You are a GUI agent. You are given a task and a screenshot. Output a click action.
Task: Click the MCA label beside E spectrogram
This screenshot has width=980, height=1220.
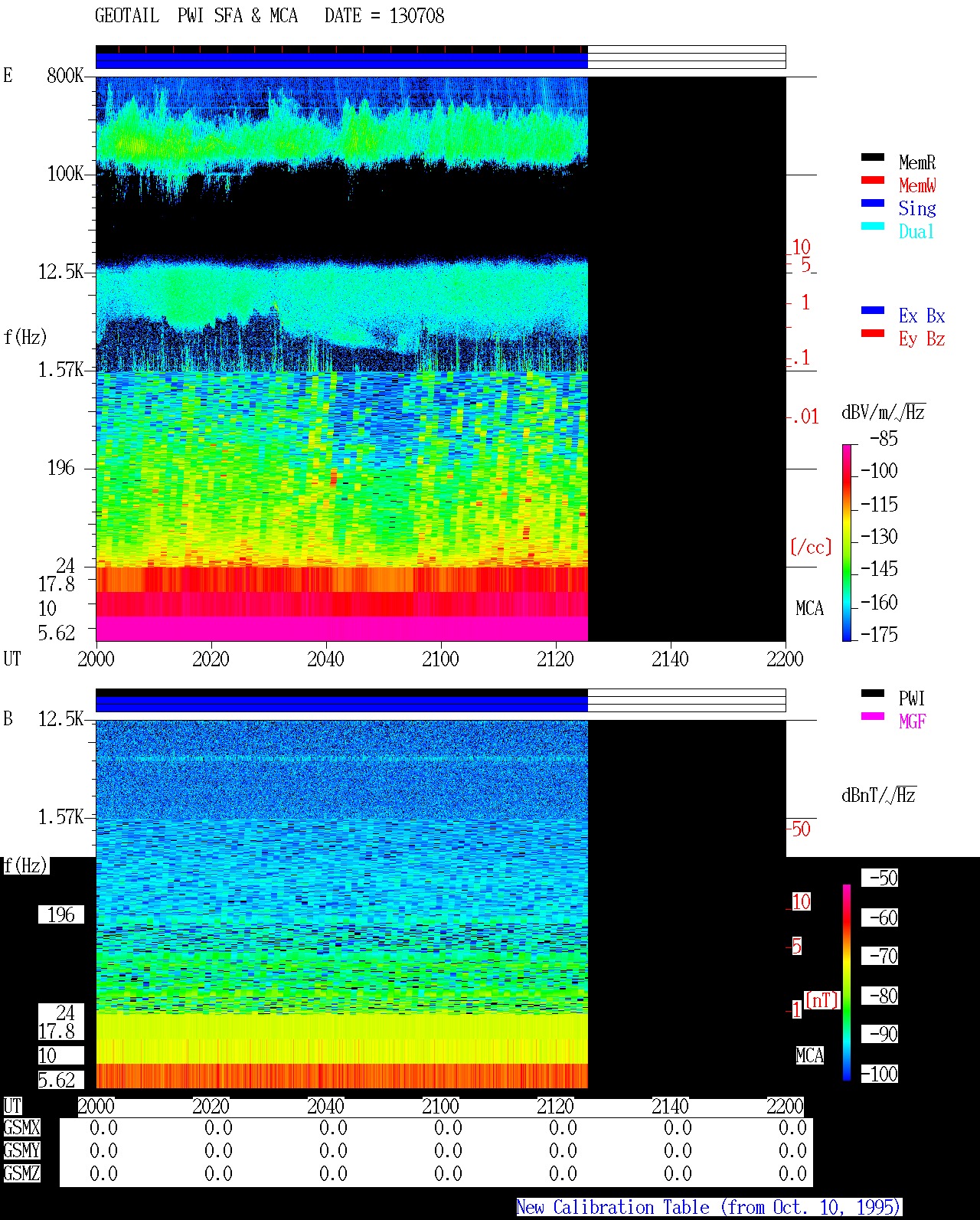coord(809,608)
